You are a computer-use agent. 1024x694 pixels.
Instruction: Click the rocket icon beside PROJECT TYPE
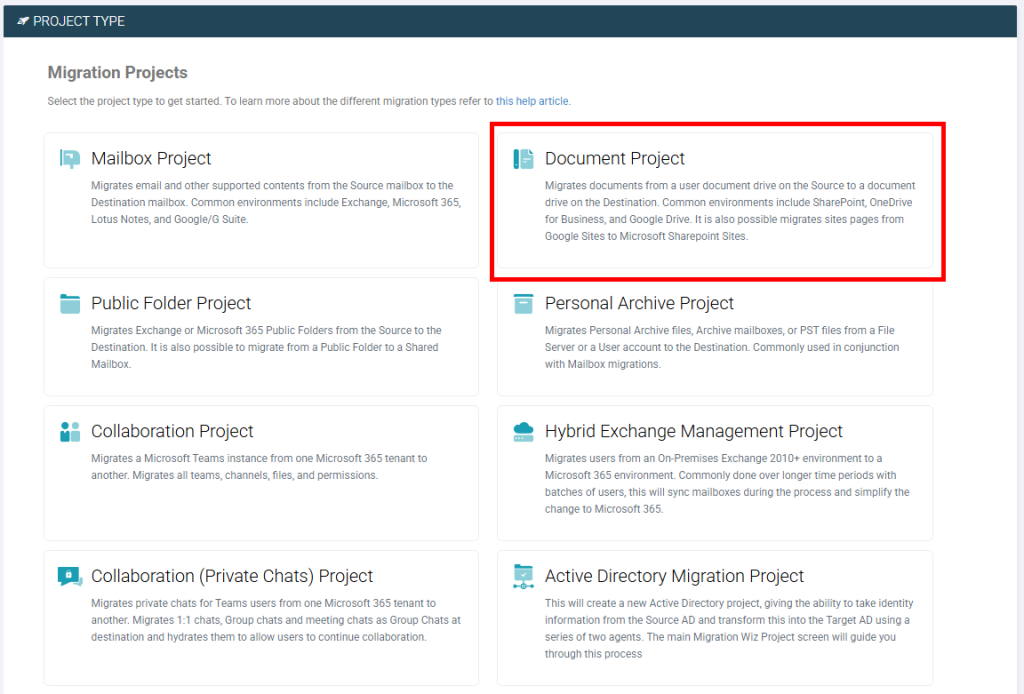coord(23,21)
